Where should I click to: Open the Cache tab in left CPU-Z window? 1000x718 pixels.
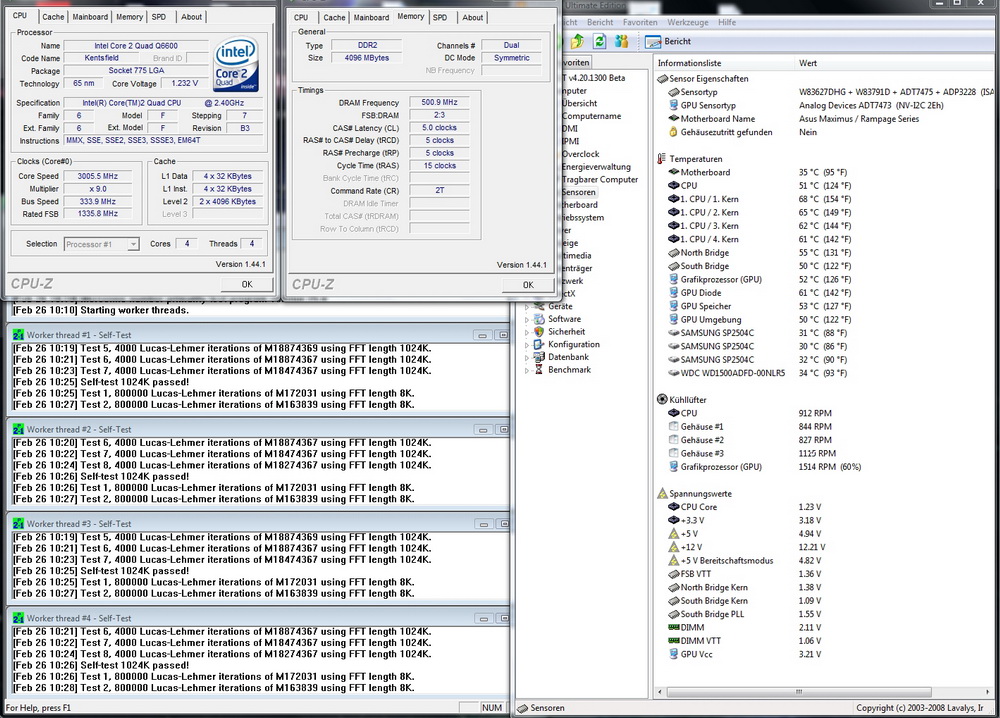pos(53,17)
